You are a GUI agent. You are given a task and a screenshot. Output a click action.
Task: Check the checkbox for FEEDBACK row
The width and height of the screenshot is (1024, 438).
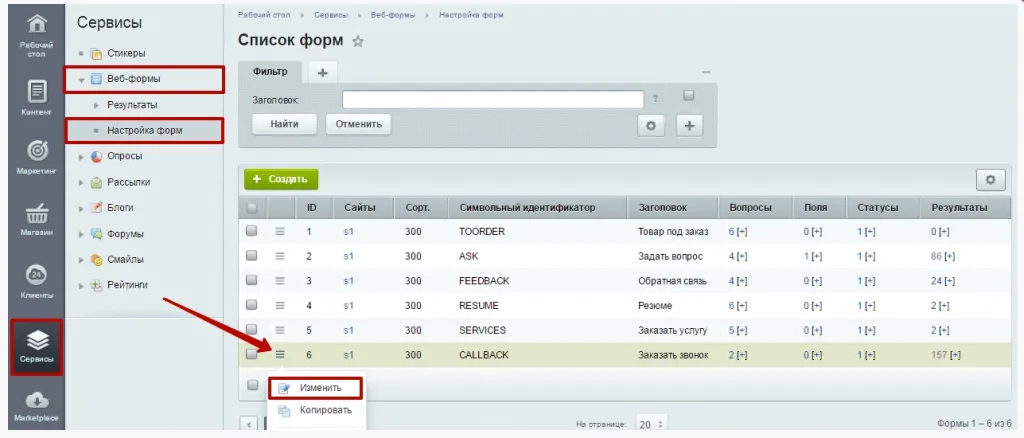click(252, 280)
